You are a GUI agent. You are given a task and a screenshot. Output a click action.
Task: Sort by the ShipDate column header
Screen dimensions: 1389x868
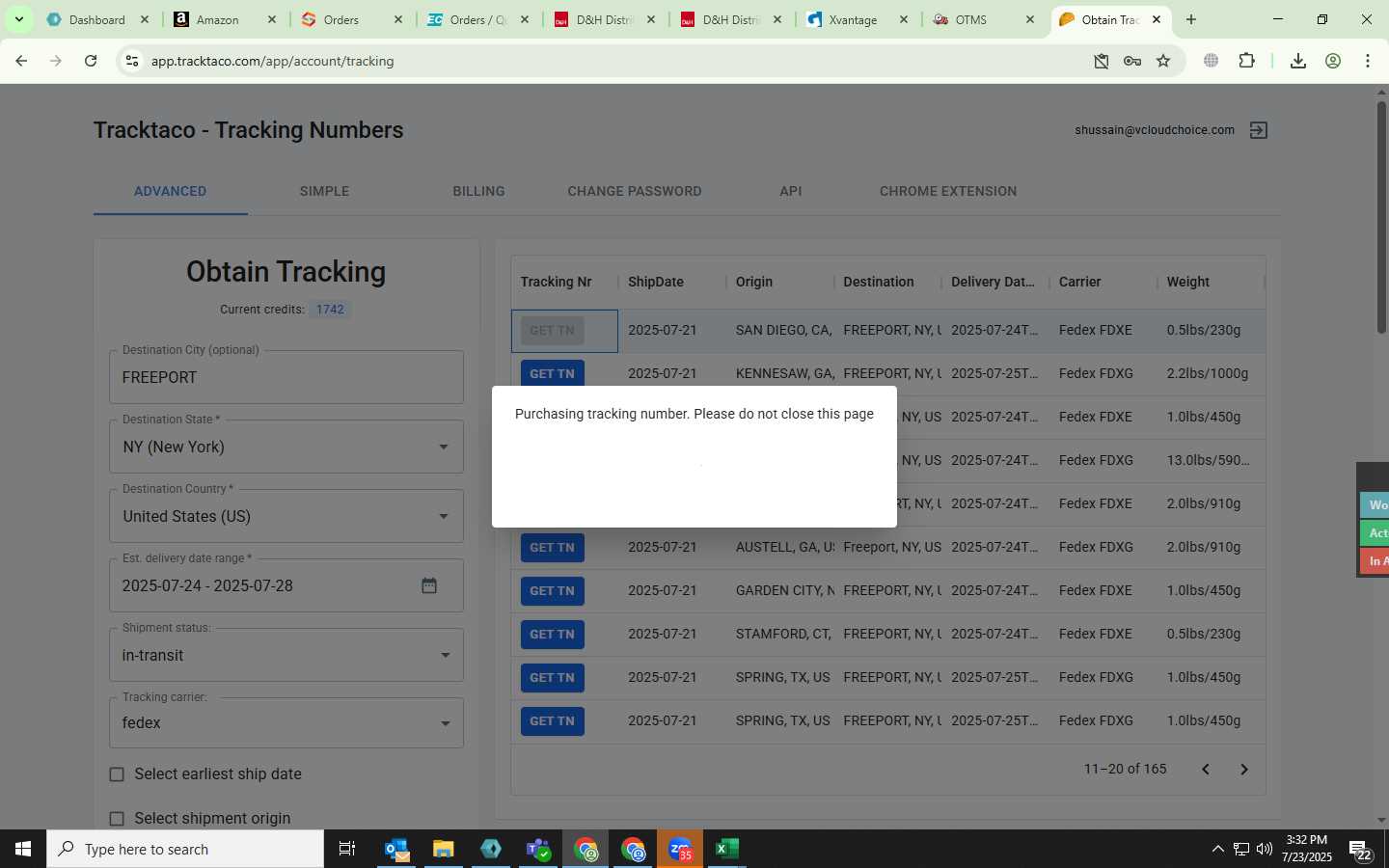point(656,282)
